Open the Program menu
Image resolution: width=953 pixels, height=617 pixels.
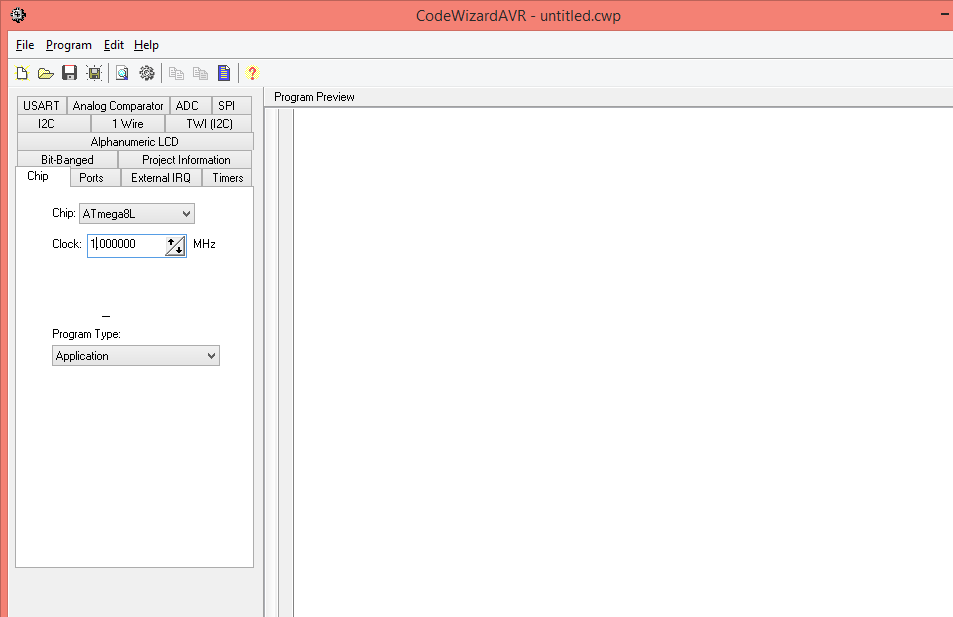(69, 45)
